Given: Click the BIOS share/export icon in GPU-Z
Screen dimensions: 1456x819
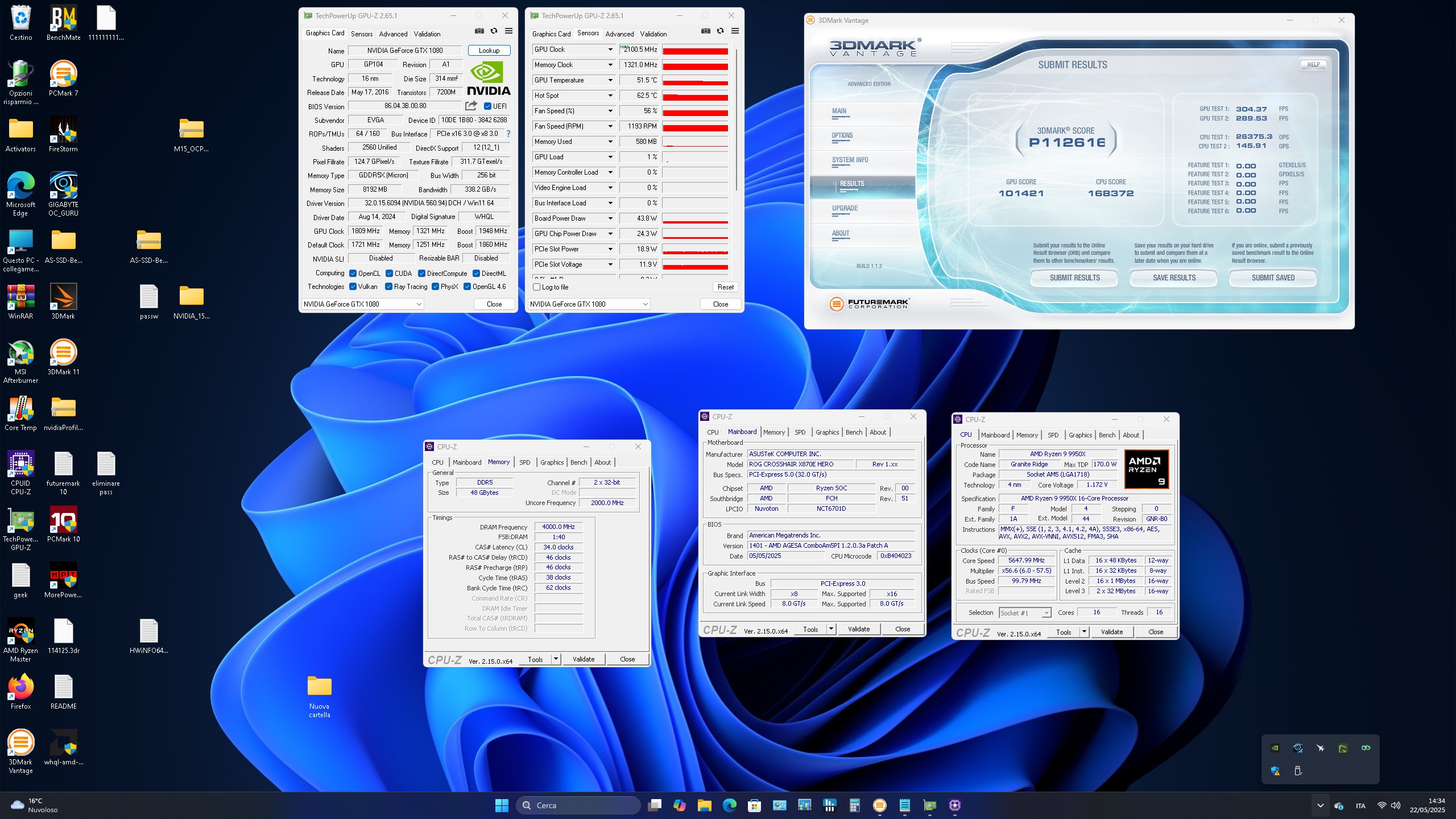Looking at the screenshot, I should [471, 106].
